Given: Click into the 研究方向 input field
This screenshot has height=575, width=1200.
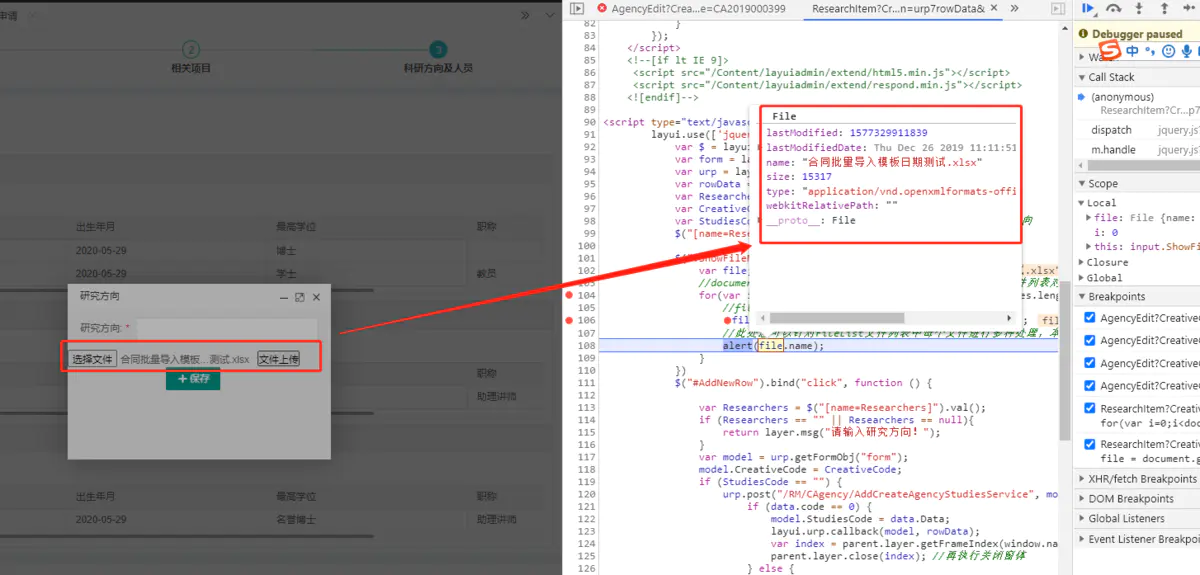Looking at the screenshot, I should (226, 328).
